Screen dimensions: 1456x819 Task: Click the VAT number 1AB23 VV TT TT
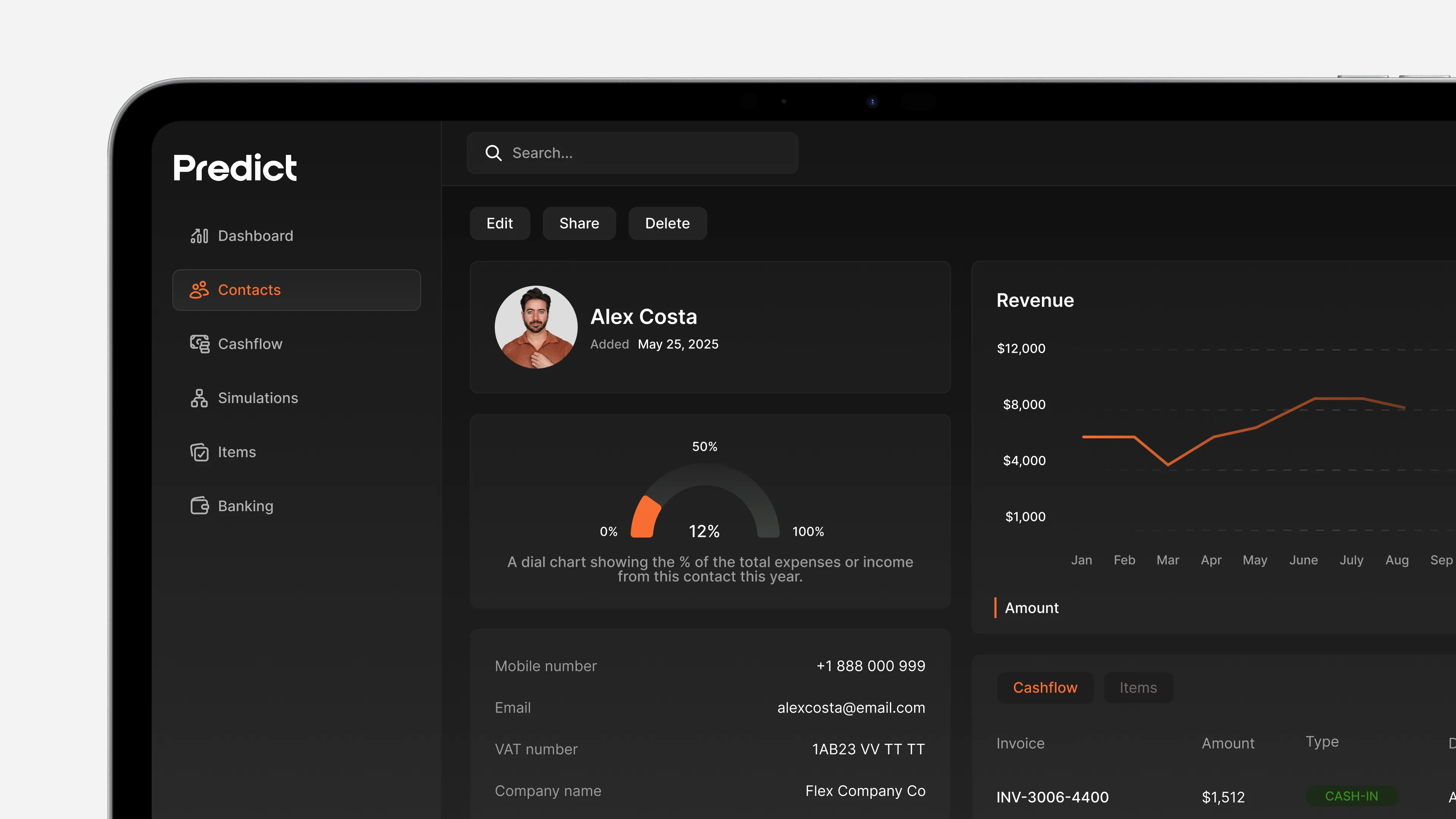[x=869, y=749]
